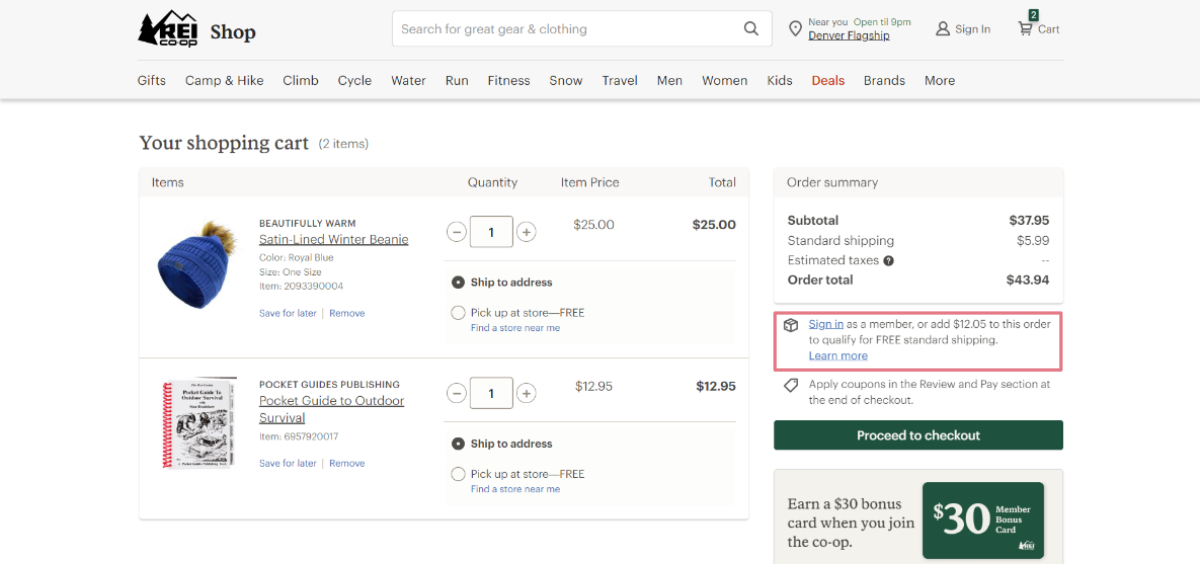Remove the Satin-Lined Winter Beanie
This screenshot has width=1200, height=564.
(347, 314)
